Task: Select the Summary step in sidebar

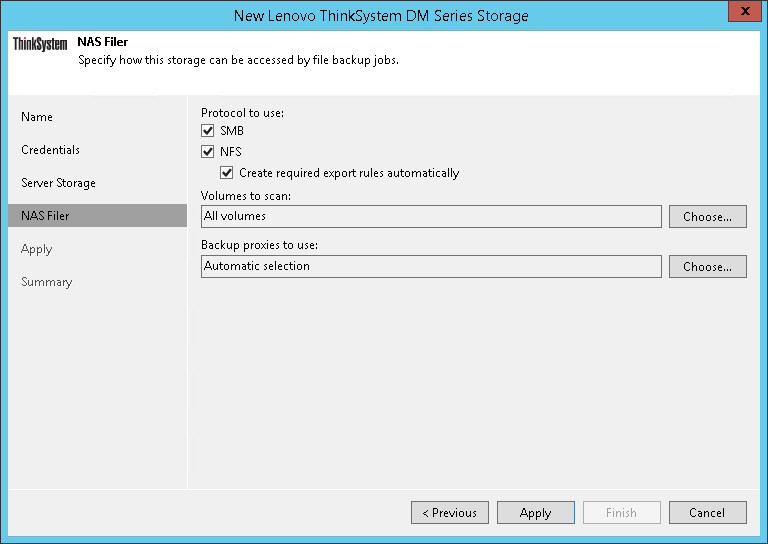Action: (47, 282)
